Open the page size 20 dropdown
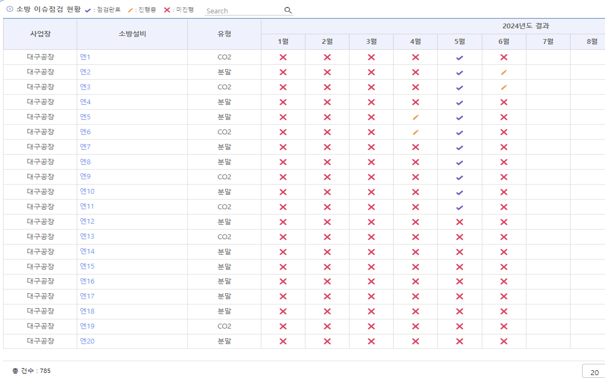This screenshot has height=378, width=605. pyautogui.click(x=593, y=372)
